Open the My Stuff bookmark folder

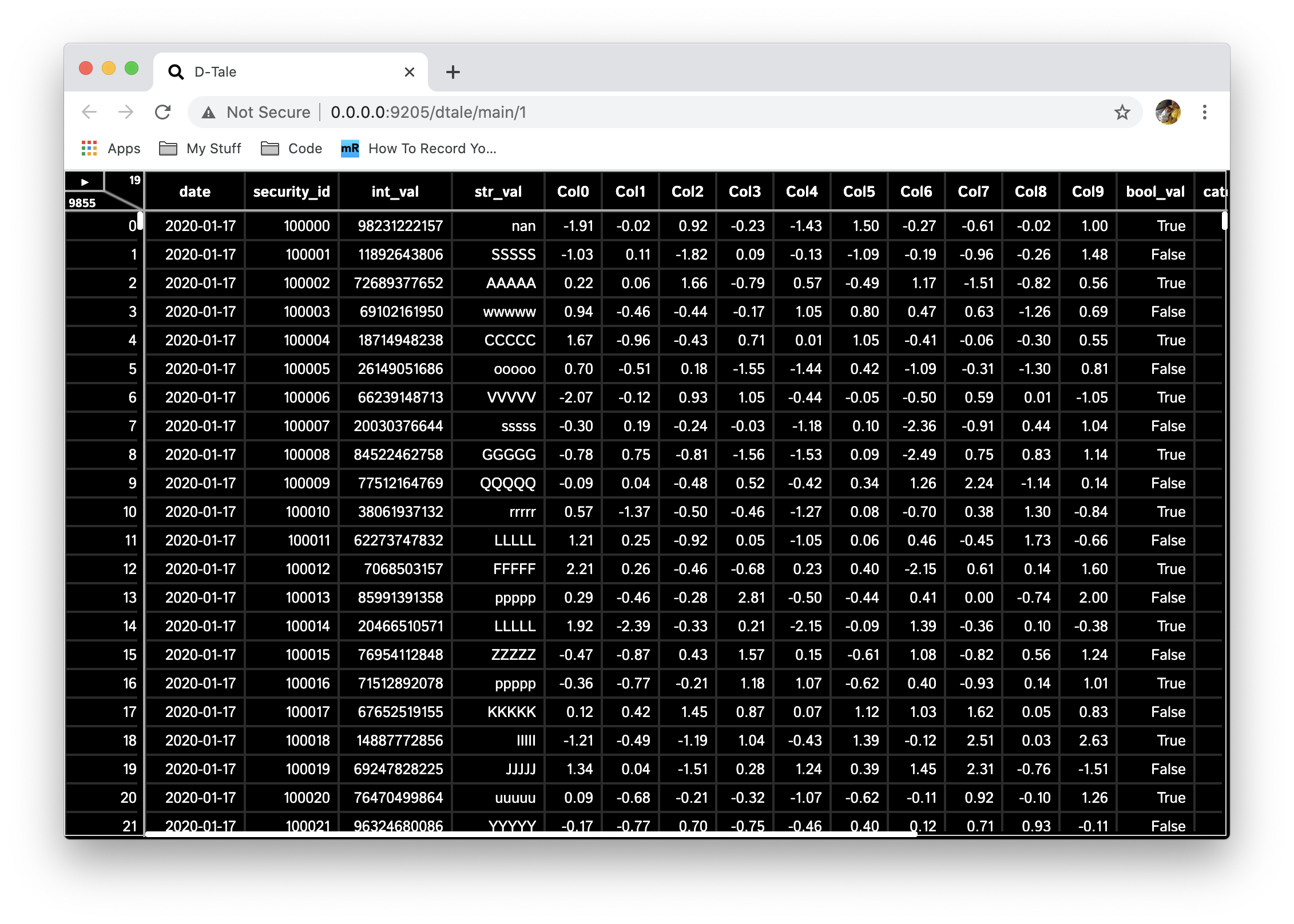click(x=200, y=149)
